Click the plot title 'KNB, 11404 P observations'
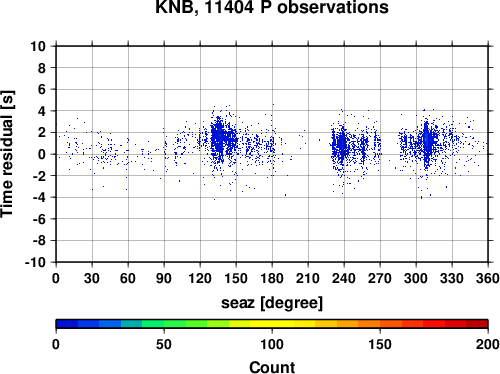This screenshot has height=374, width=500. click(272, 7)
